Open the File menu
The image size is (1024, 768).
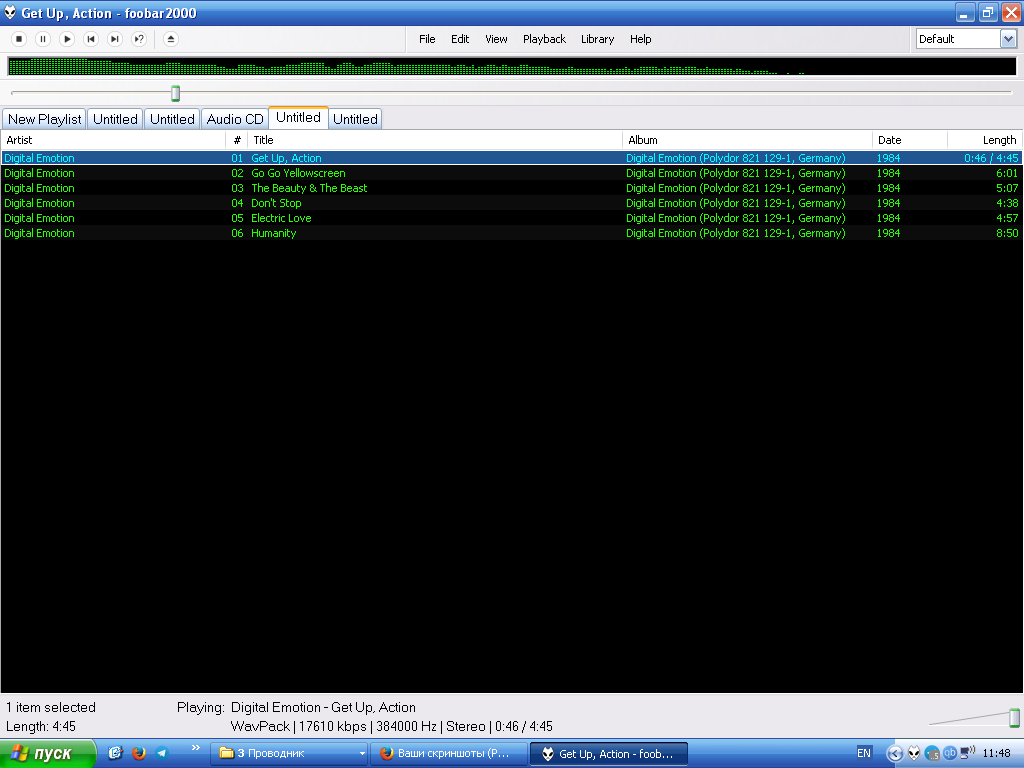427,39
